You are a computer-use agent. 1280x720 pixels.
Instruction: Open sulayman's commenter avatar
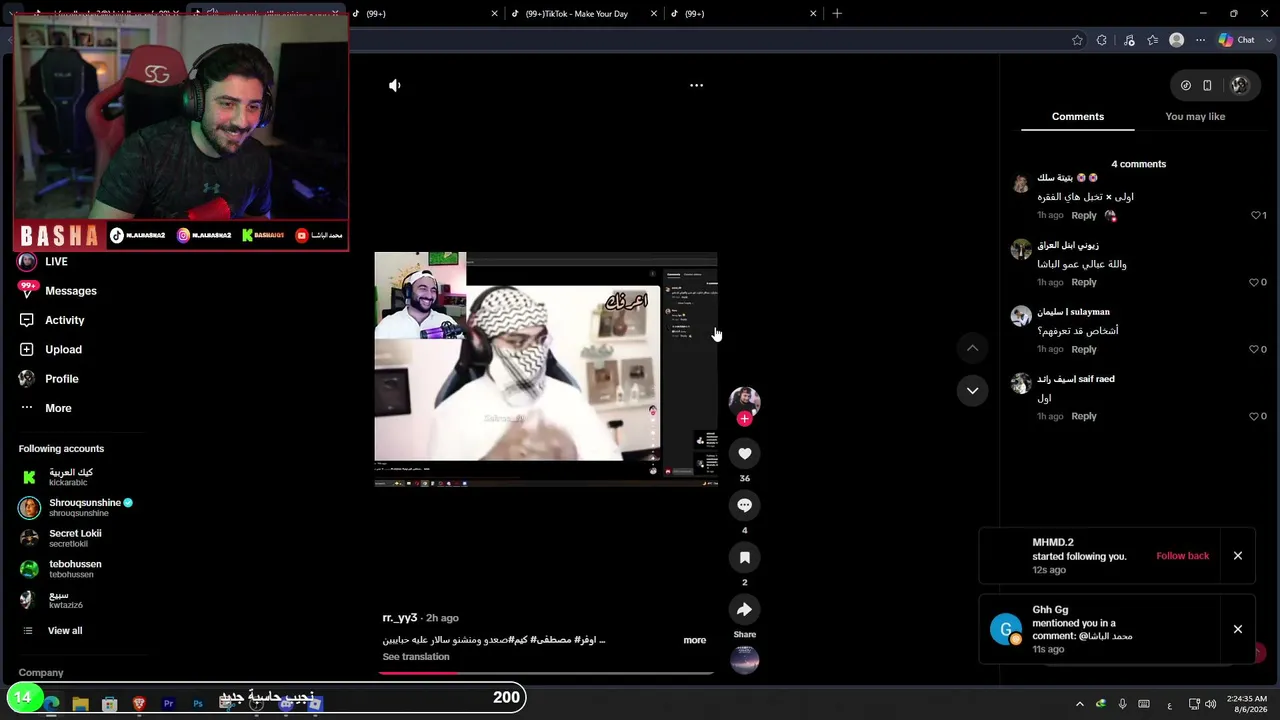click(x=1021, y=317)
